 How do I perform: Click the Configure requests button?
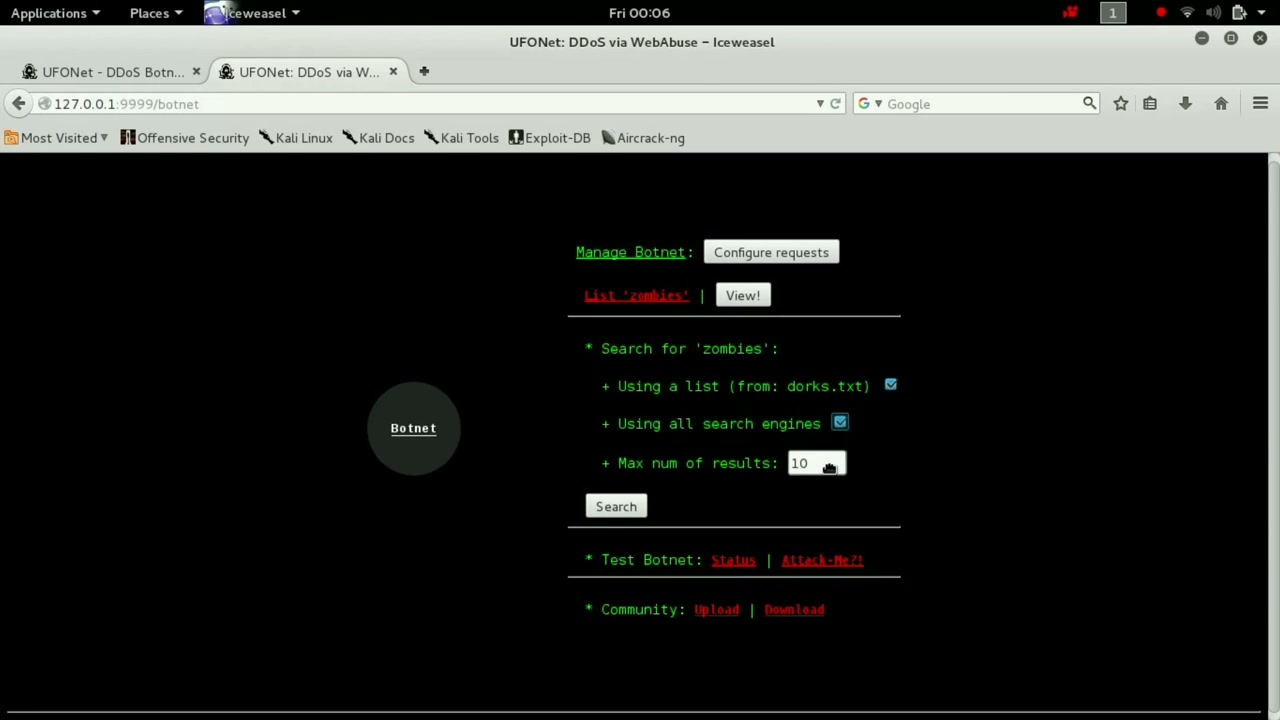coord(771,253)
